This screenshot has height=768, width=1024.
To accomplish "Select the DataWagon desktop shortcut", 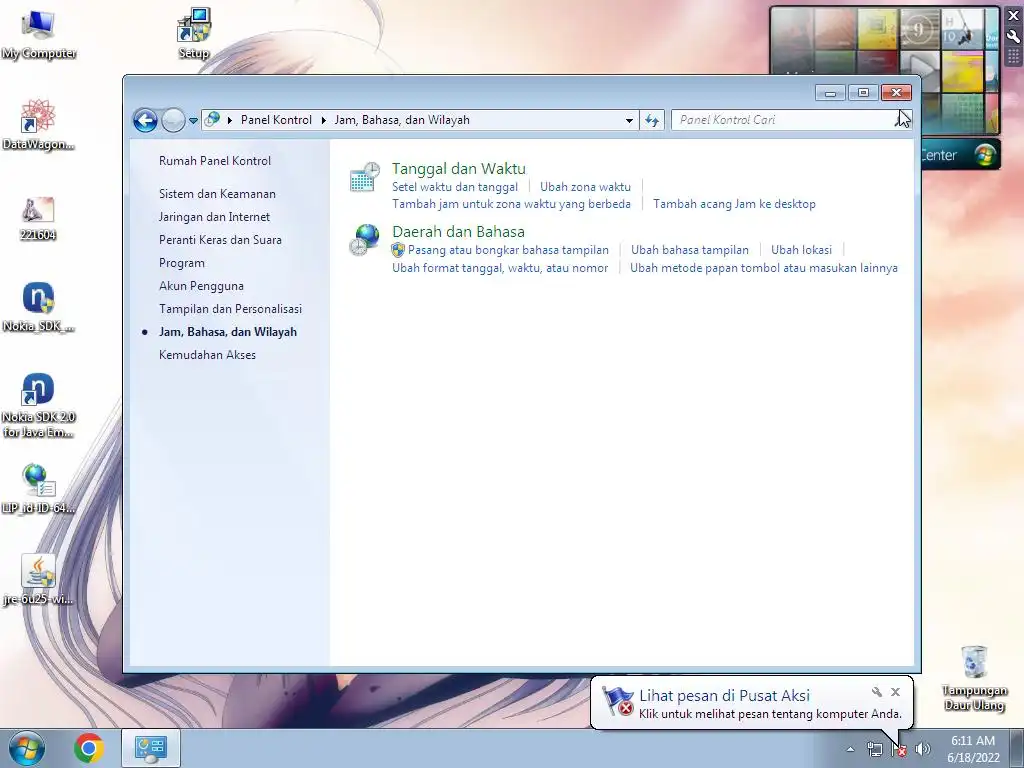I will coord(38,125).
